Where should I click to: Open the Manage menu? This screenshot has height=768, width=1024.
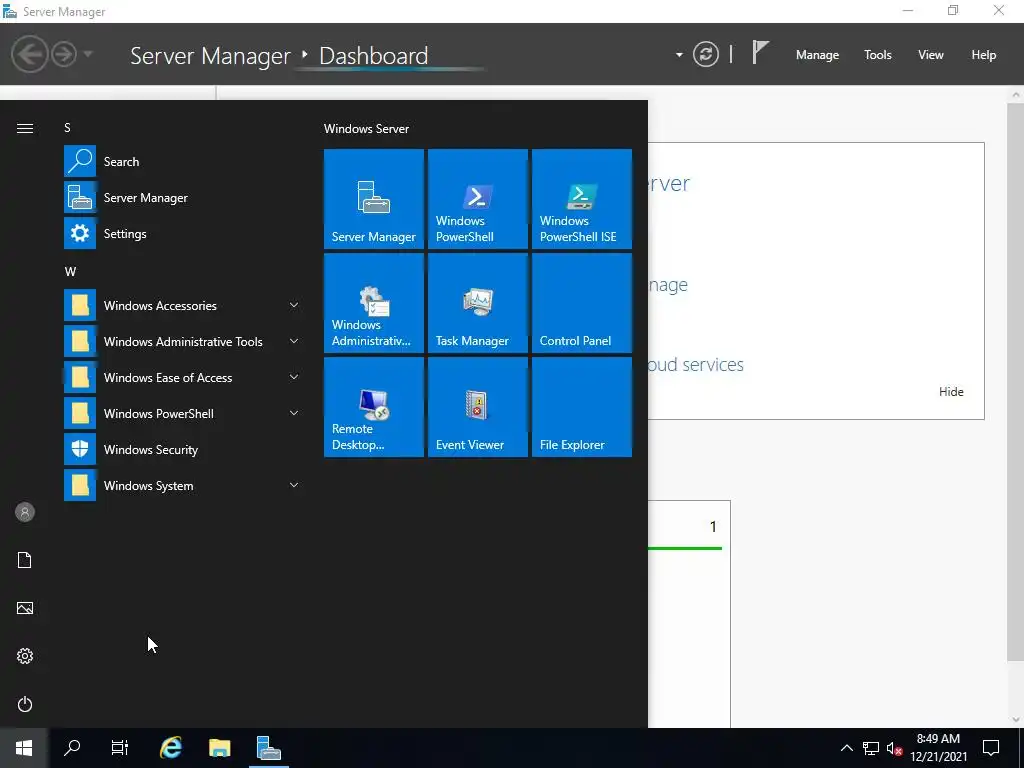coord(817,55)
